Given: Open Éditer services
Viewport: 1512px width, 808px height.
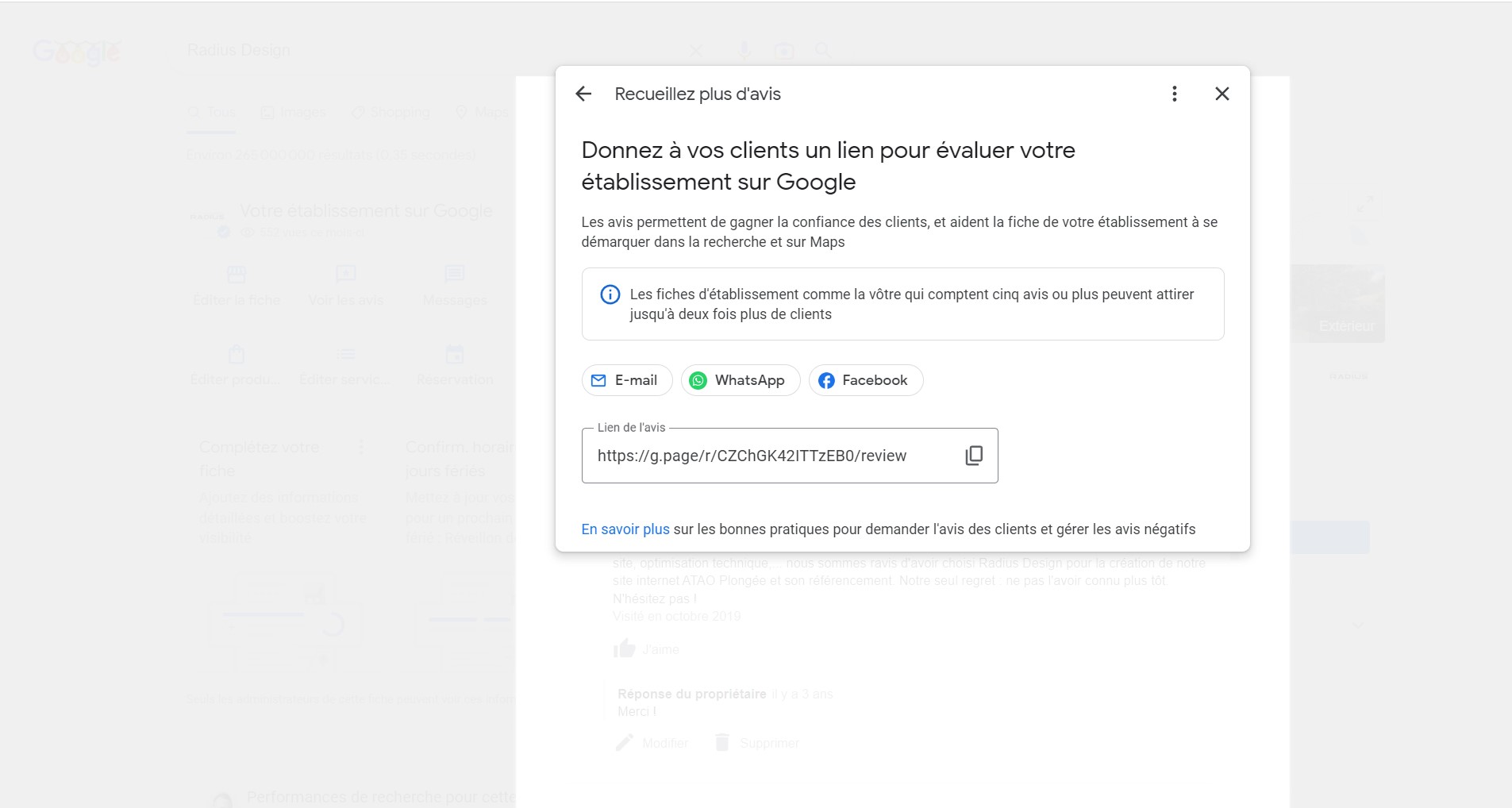Looking at the screenshot, I should 345,366.
